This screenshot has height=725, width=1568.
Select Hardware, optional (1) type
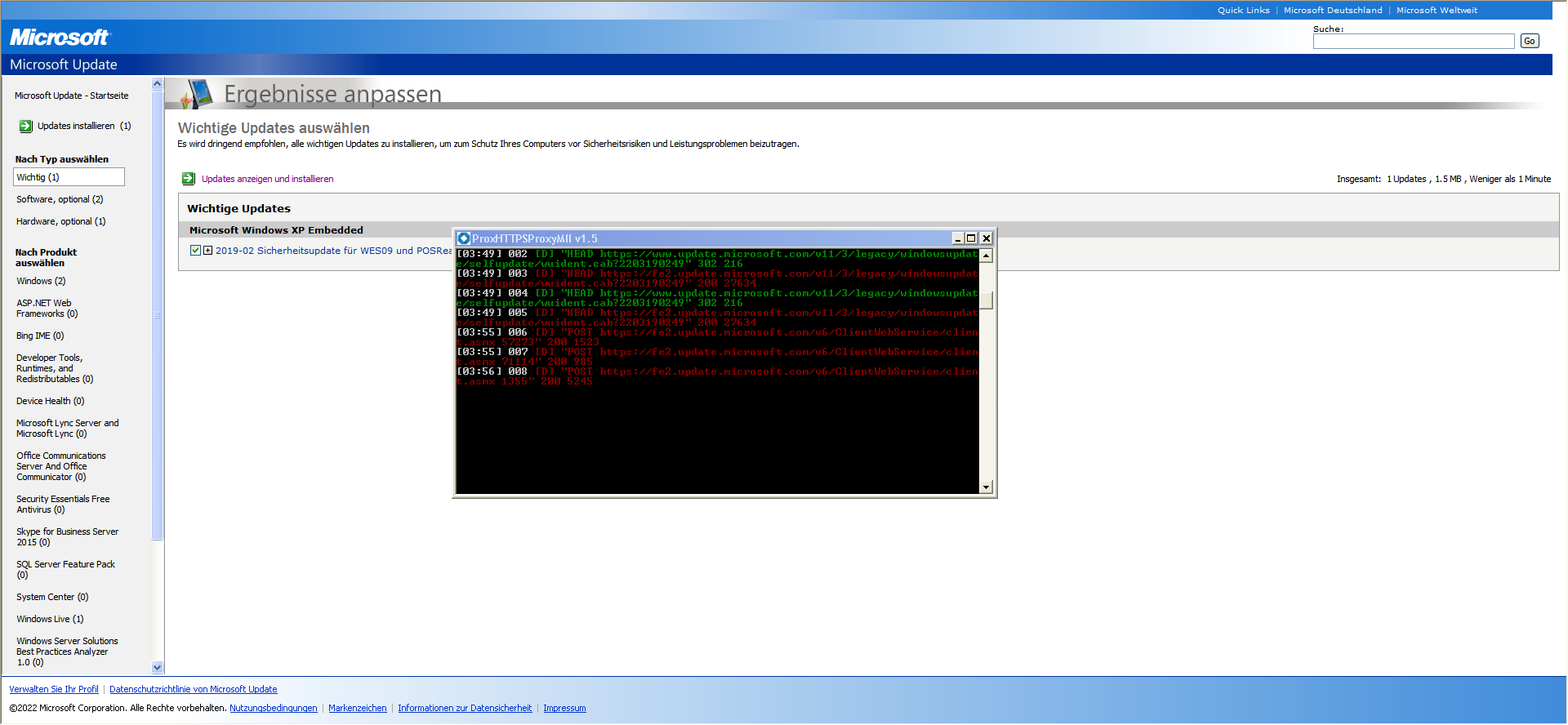coord(60,221)
